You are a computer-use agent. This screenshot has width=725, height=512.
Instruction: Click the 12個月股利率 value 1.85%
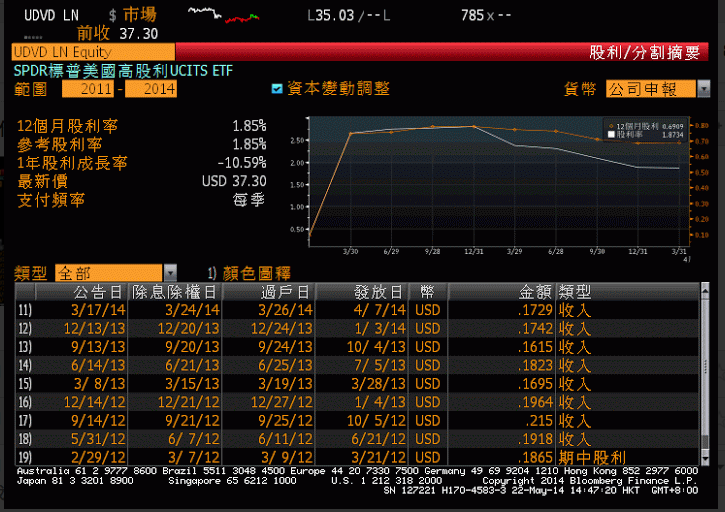(x=249, y=126)
